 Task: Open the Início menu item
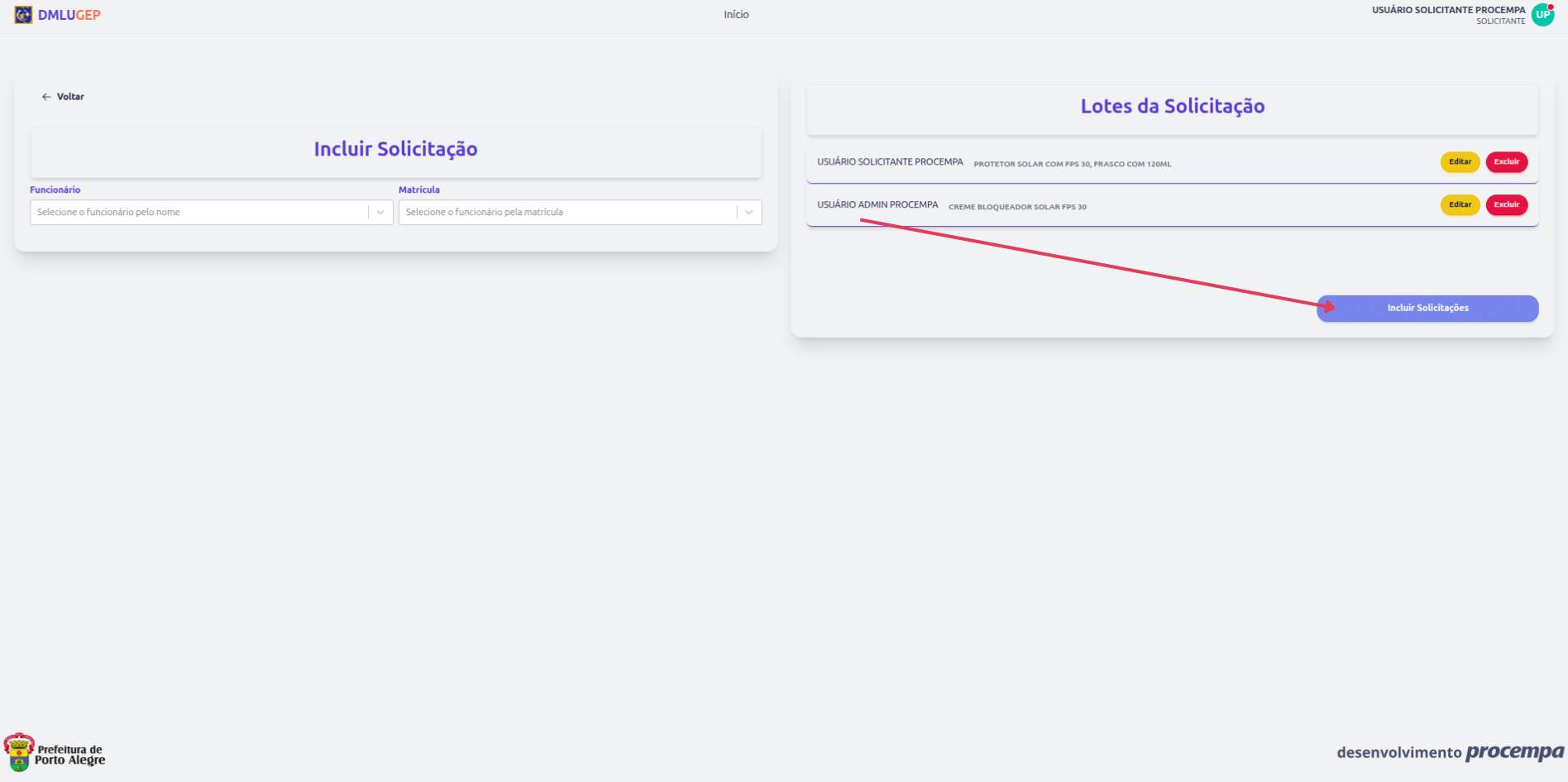(736, 15)
